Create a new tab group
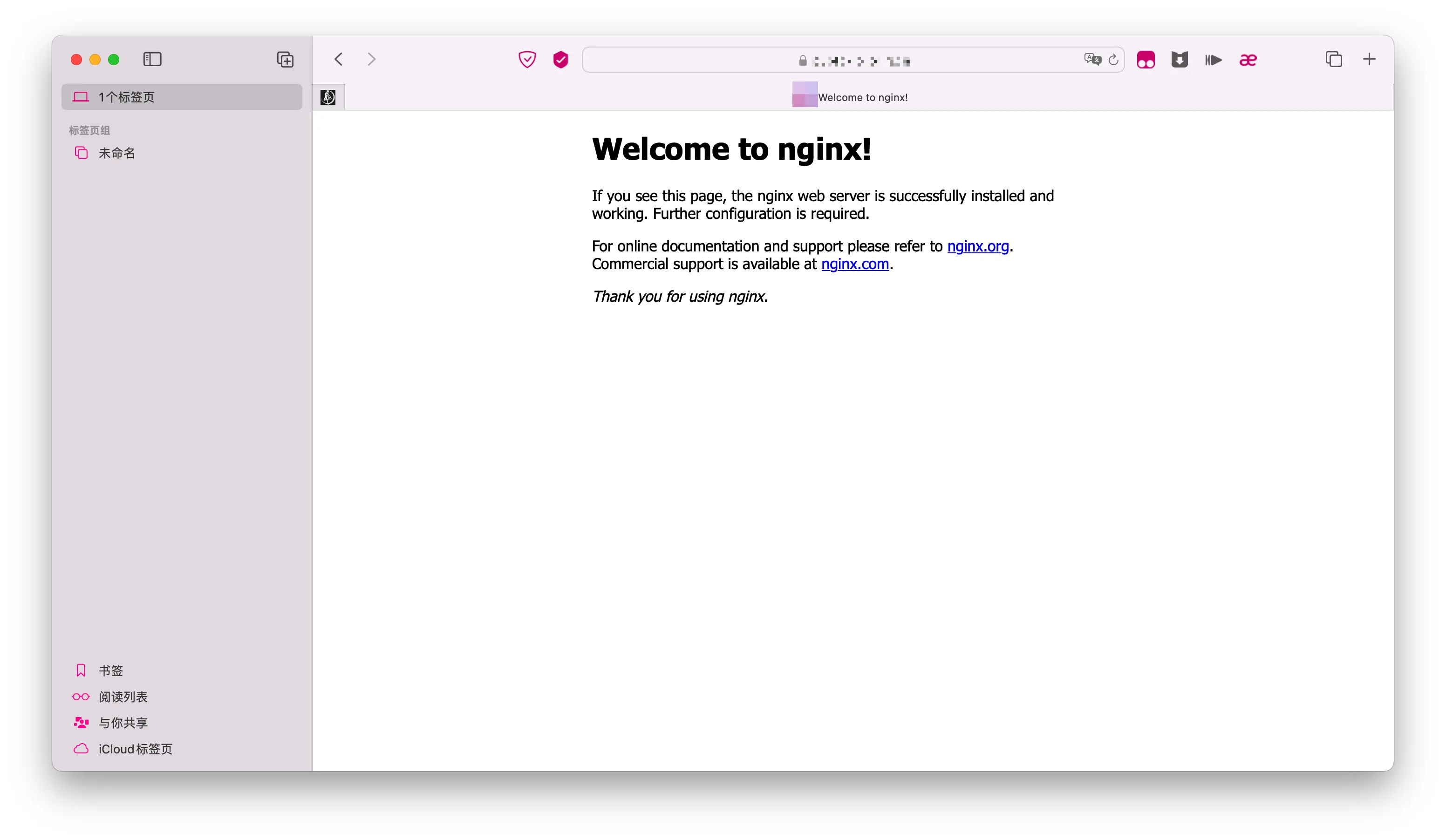The image size is (1446, 840). tap(285, 60)
